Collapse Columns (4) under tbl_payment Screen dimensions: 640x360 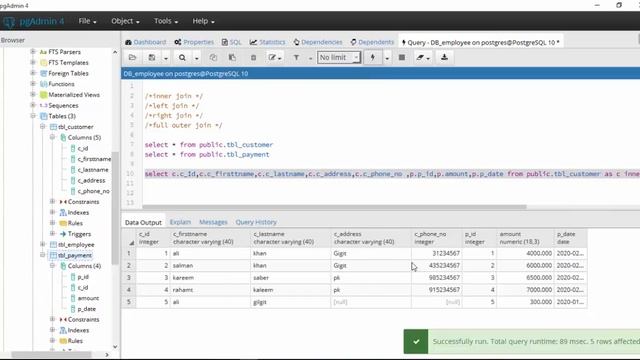52,265
